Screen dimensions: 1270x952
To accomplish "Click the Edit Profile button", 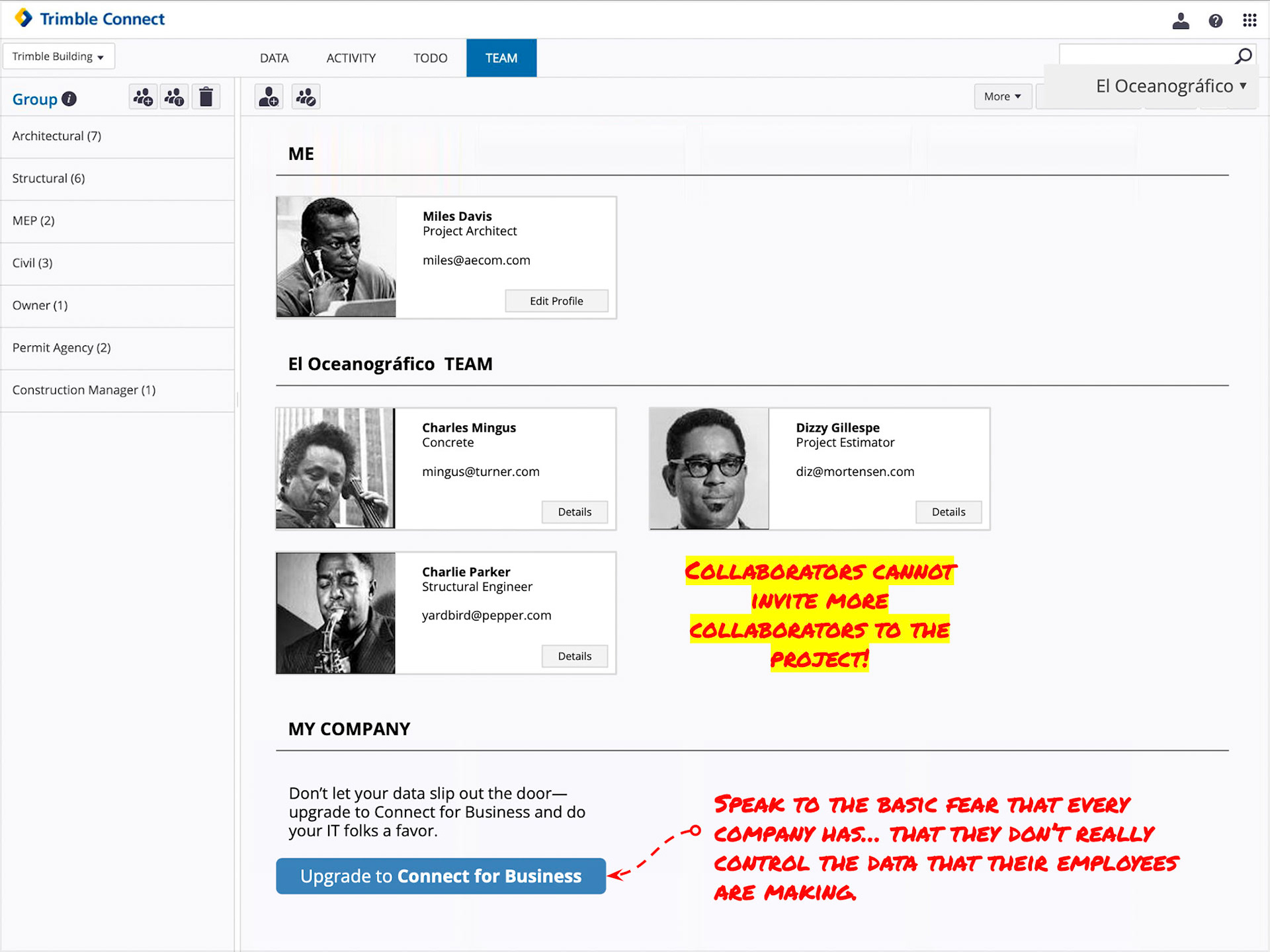I will point(556,301).
